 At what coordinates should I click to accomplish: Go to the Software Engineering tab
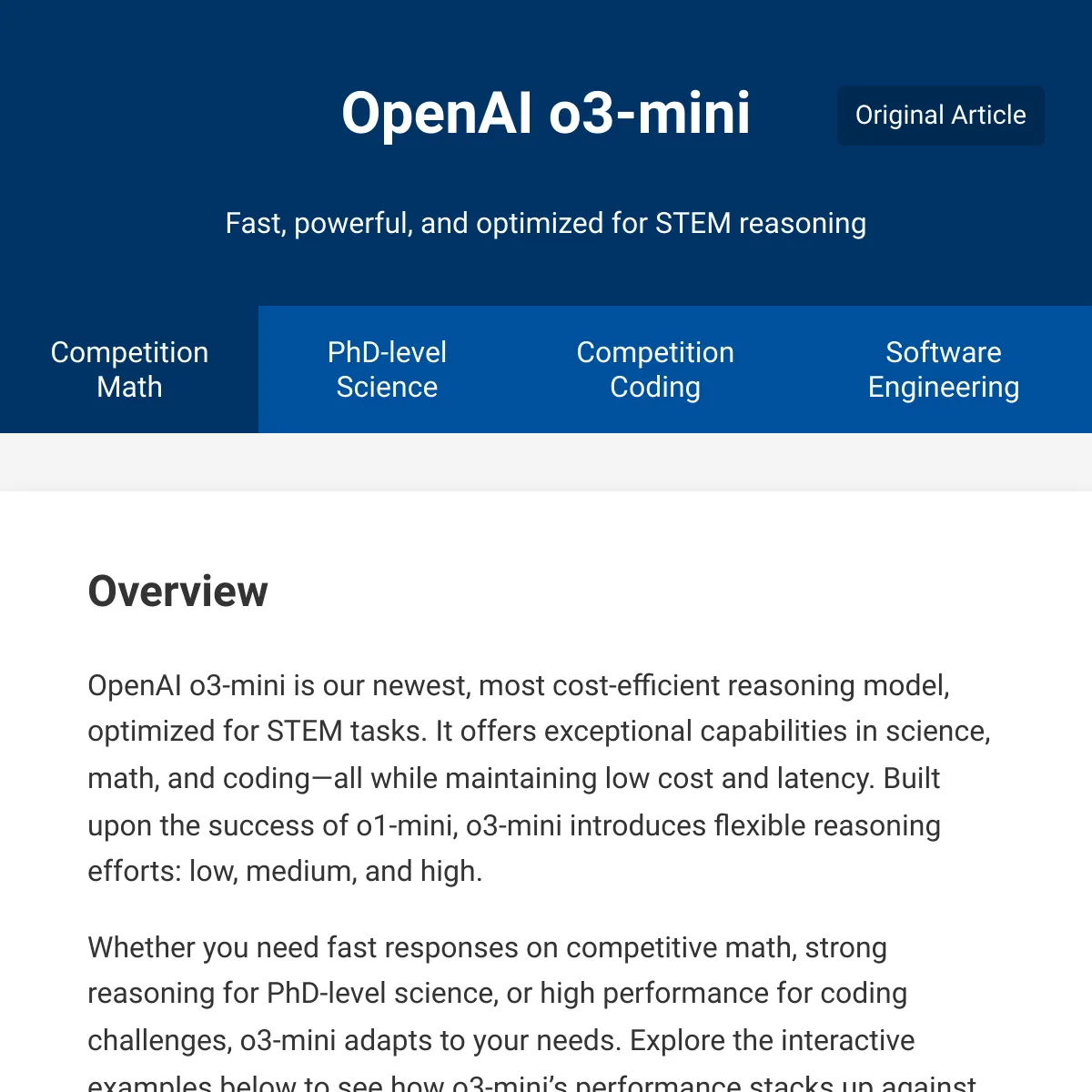coord(944,369)
